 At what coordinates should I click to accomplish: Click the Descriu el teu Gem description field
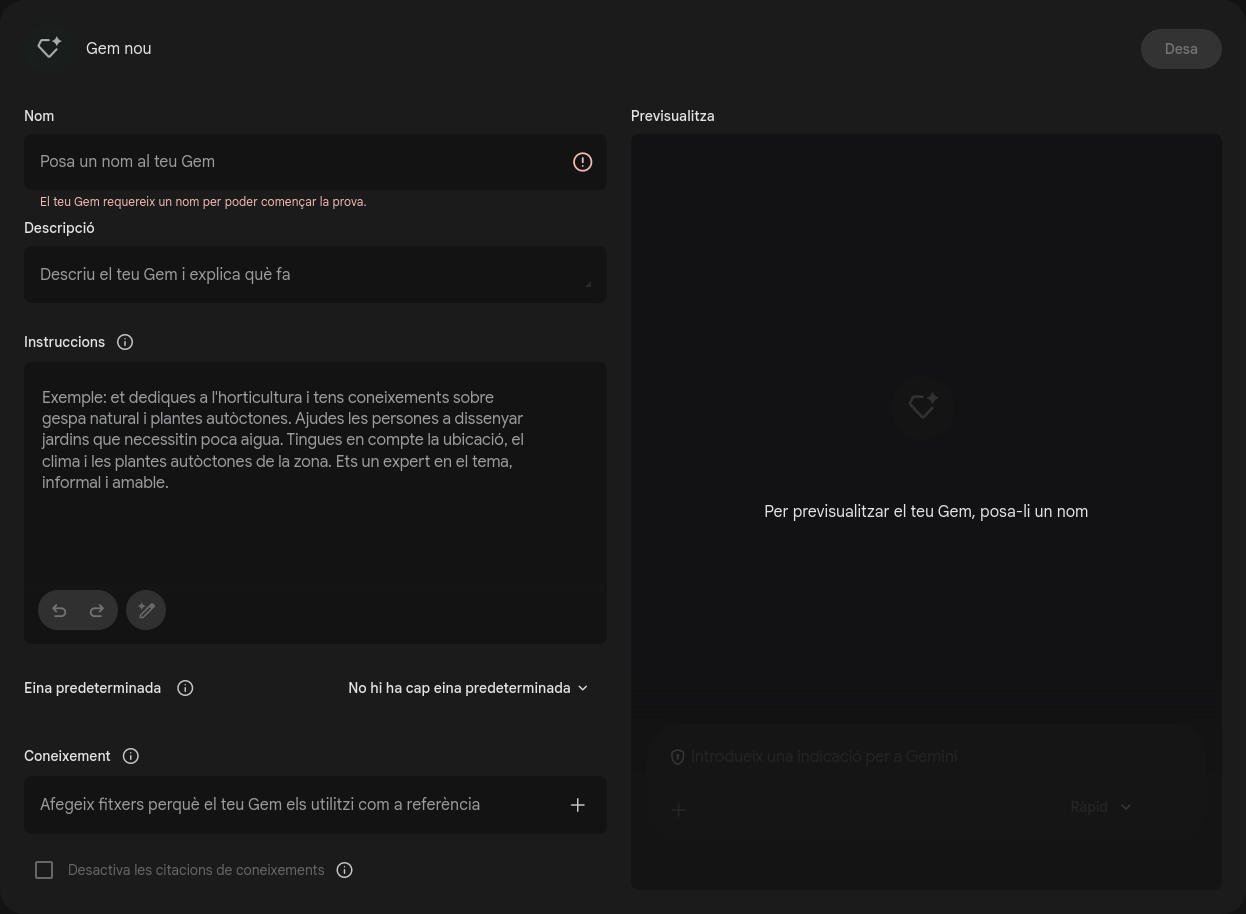(x=315, y=275)
